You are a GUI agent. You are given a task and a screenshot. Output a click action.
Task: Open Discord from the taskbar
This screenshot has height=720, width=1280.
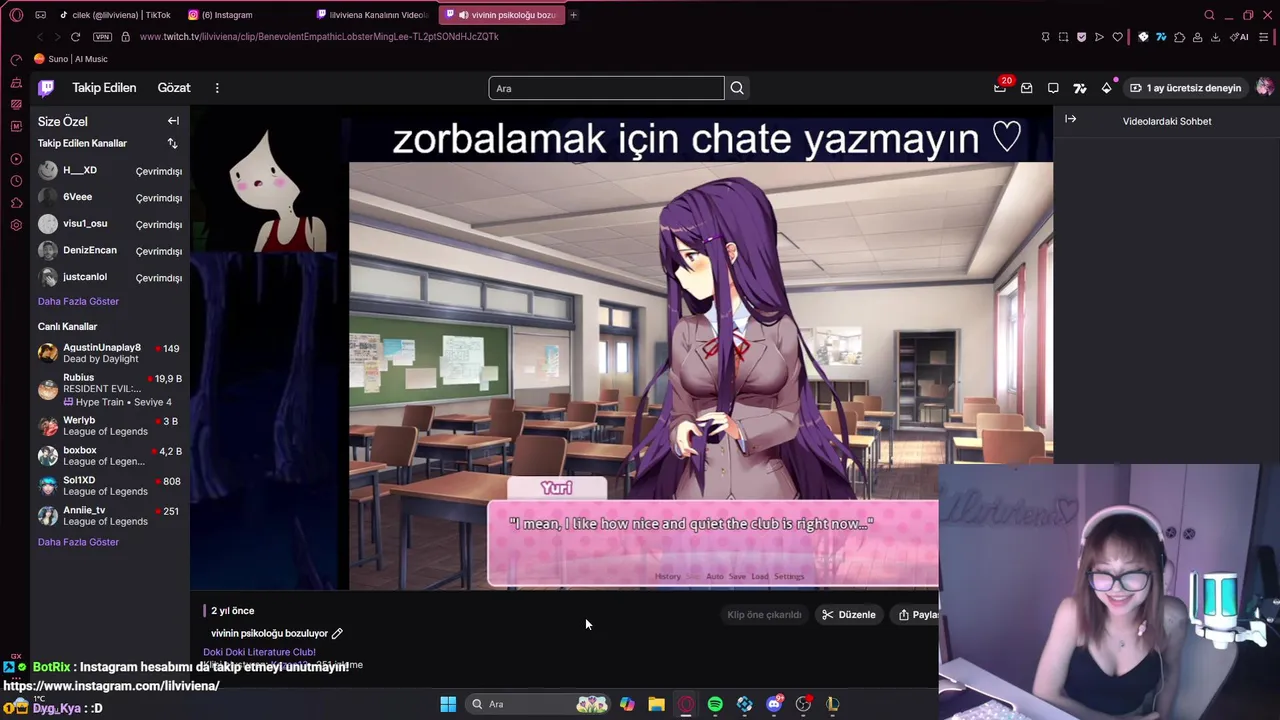[x=774, y=704]
